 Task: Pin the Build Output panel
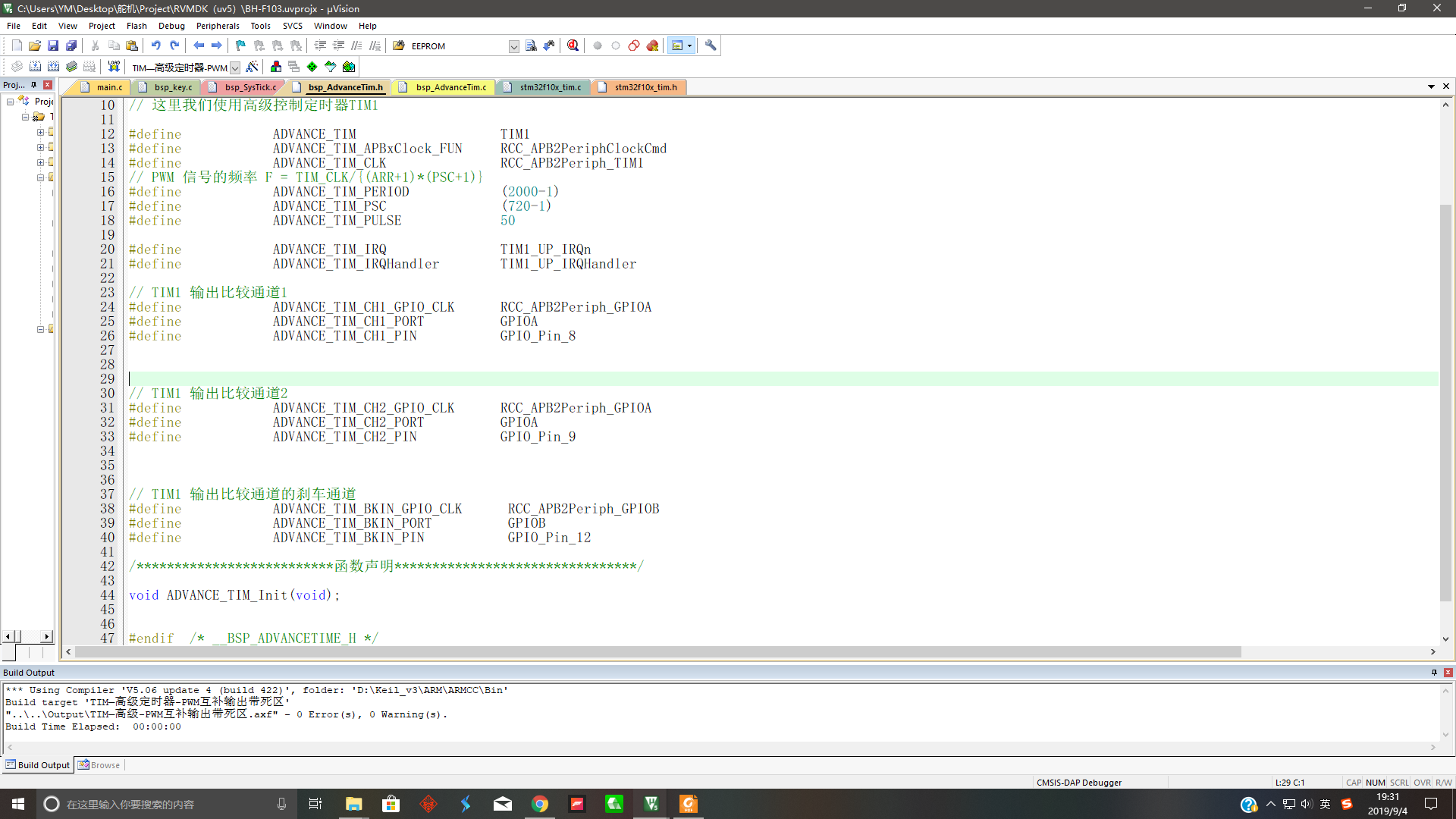(1434, 673)
